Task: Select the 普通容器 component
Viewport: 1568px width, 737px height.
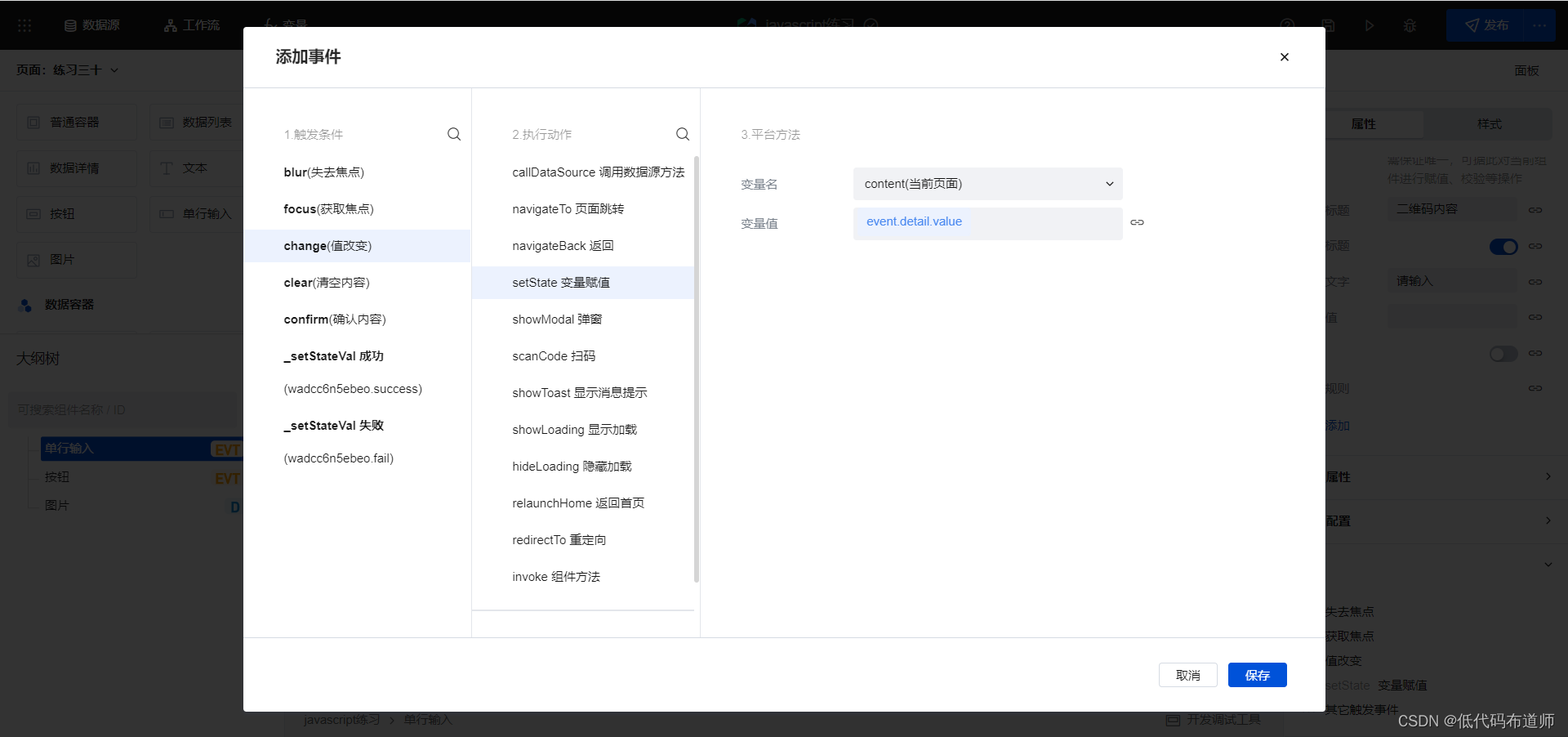Action: (x=77, y=123)
